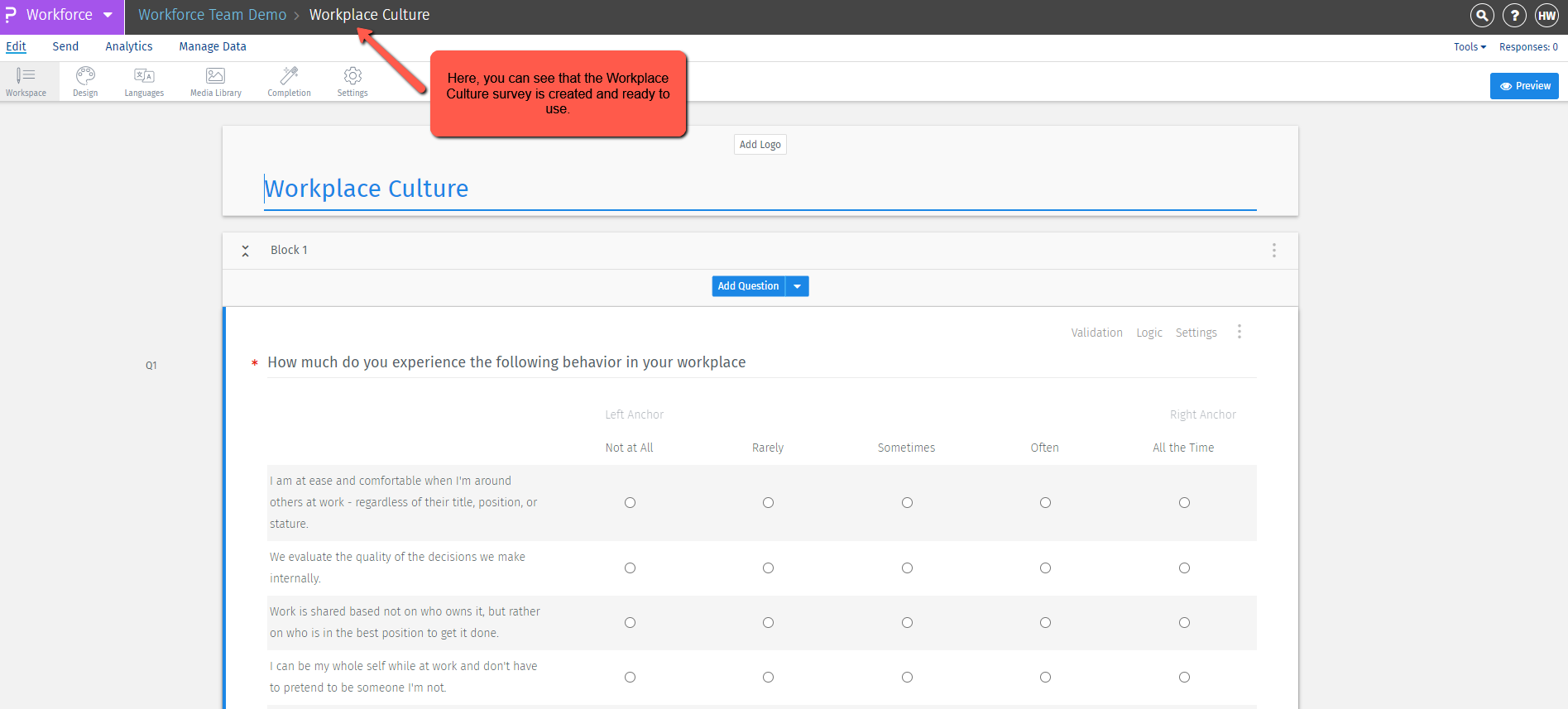Switch to the Analytics tab

pos(129,47)
